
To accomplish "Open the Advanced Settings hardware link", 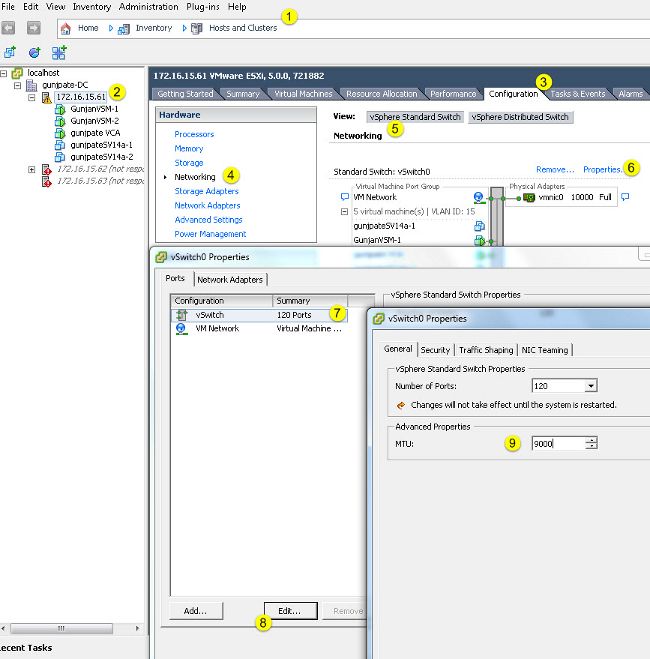I will 208,220.
